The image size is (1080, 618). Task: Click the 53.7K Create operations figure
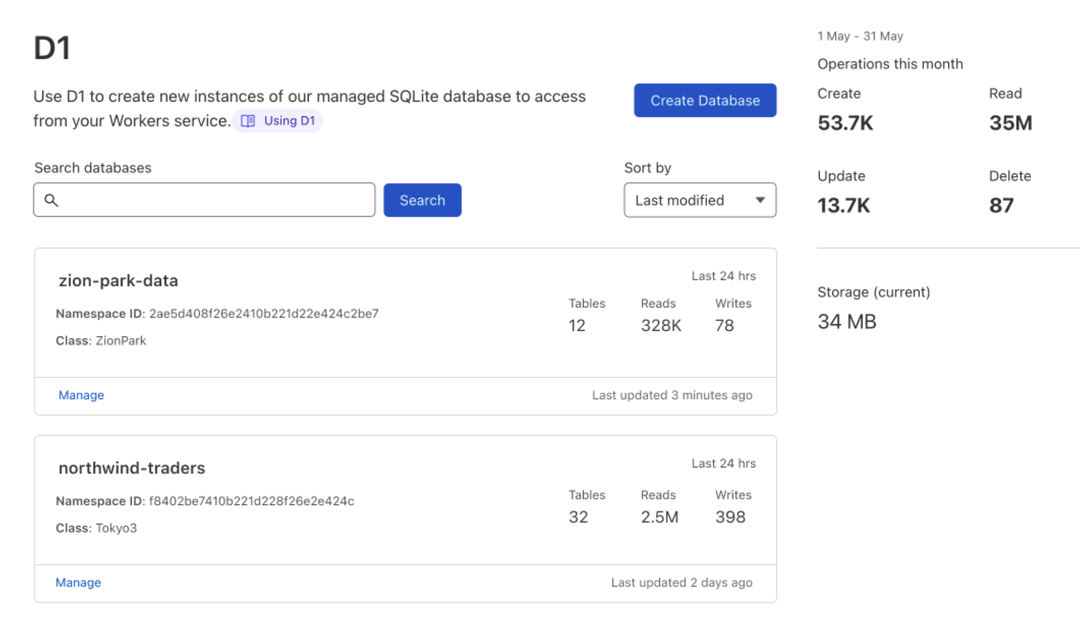pyautogui.click(x=846, y=123)
